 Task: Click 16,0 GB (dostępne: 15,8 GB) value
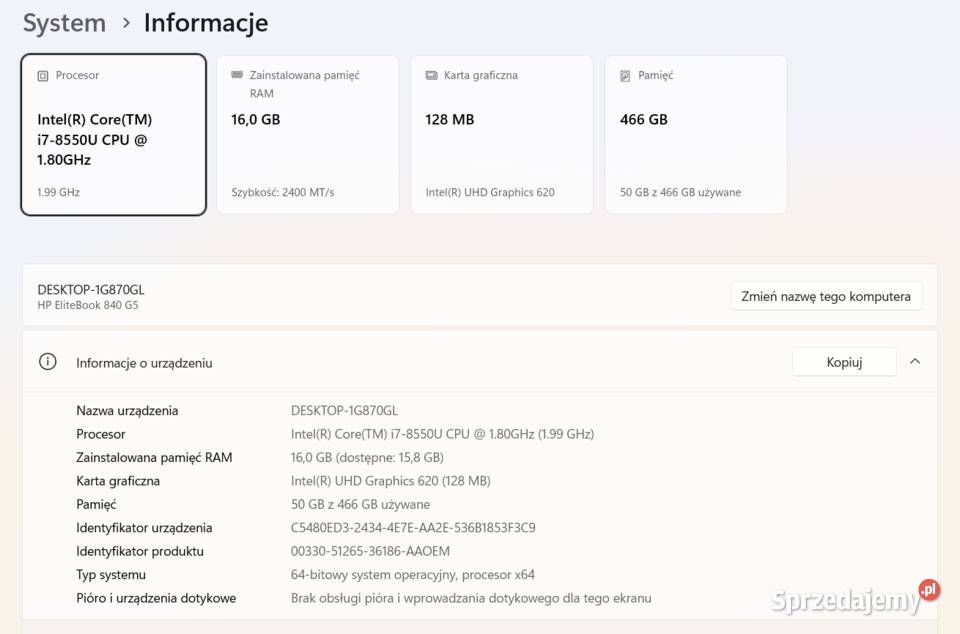[x=367, y=457]
